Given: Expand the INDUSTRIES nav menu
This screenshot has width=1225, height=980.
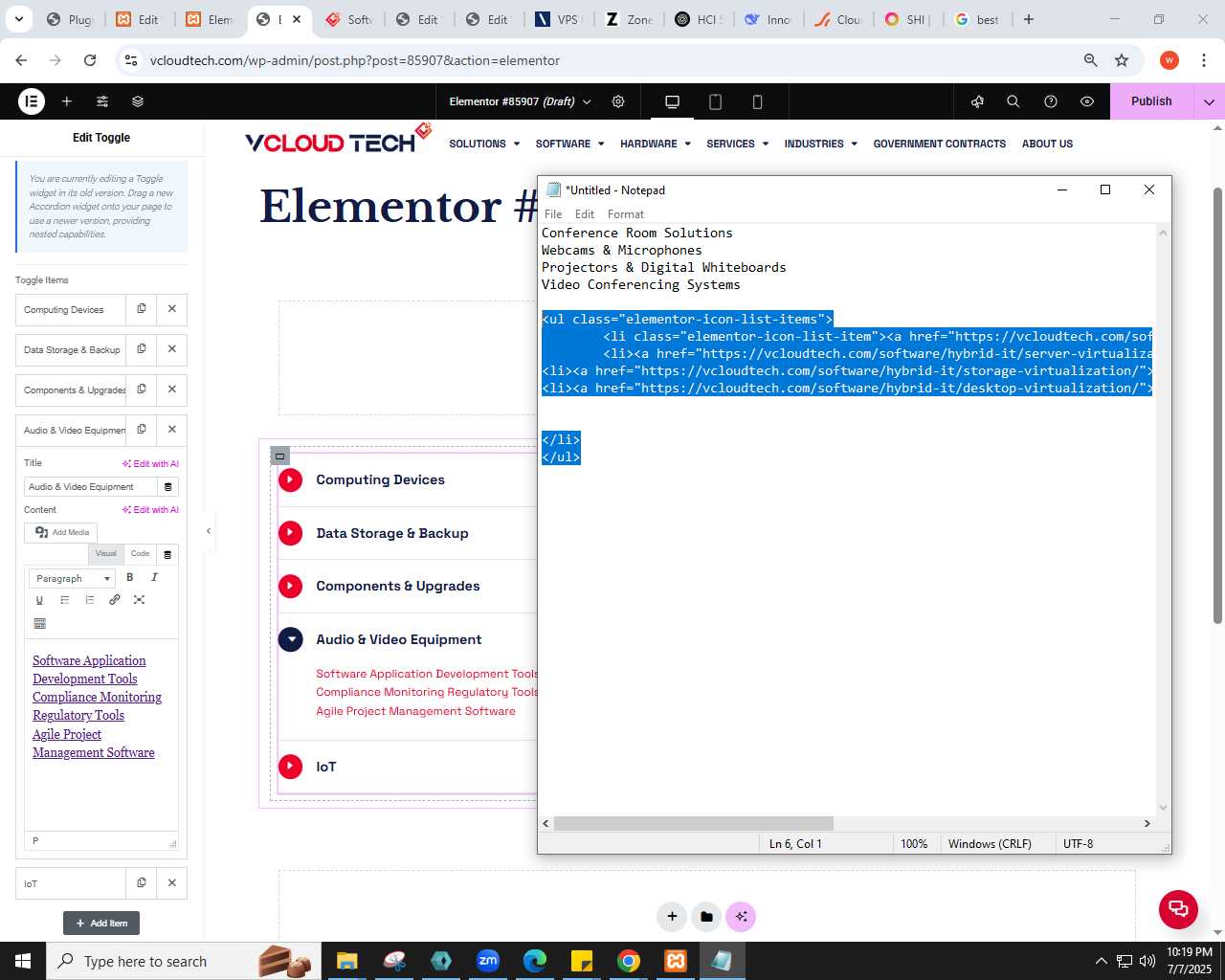Looking at the screenshot, I should tap(820, 144).
